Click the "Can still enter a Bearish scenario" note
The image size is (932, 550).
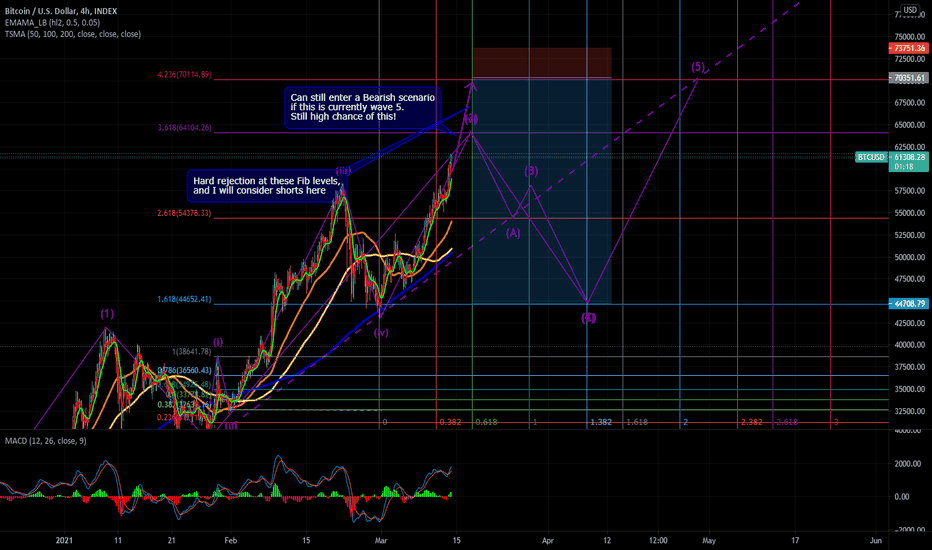363,107
